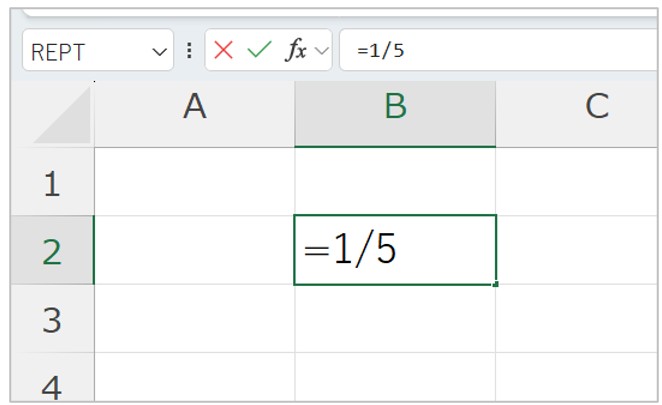Select column C header
The width and height of the screenshot is (662, 405).
[x=577, y=114]
